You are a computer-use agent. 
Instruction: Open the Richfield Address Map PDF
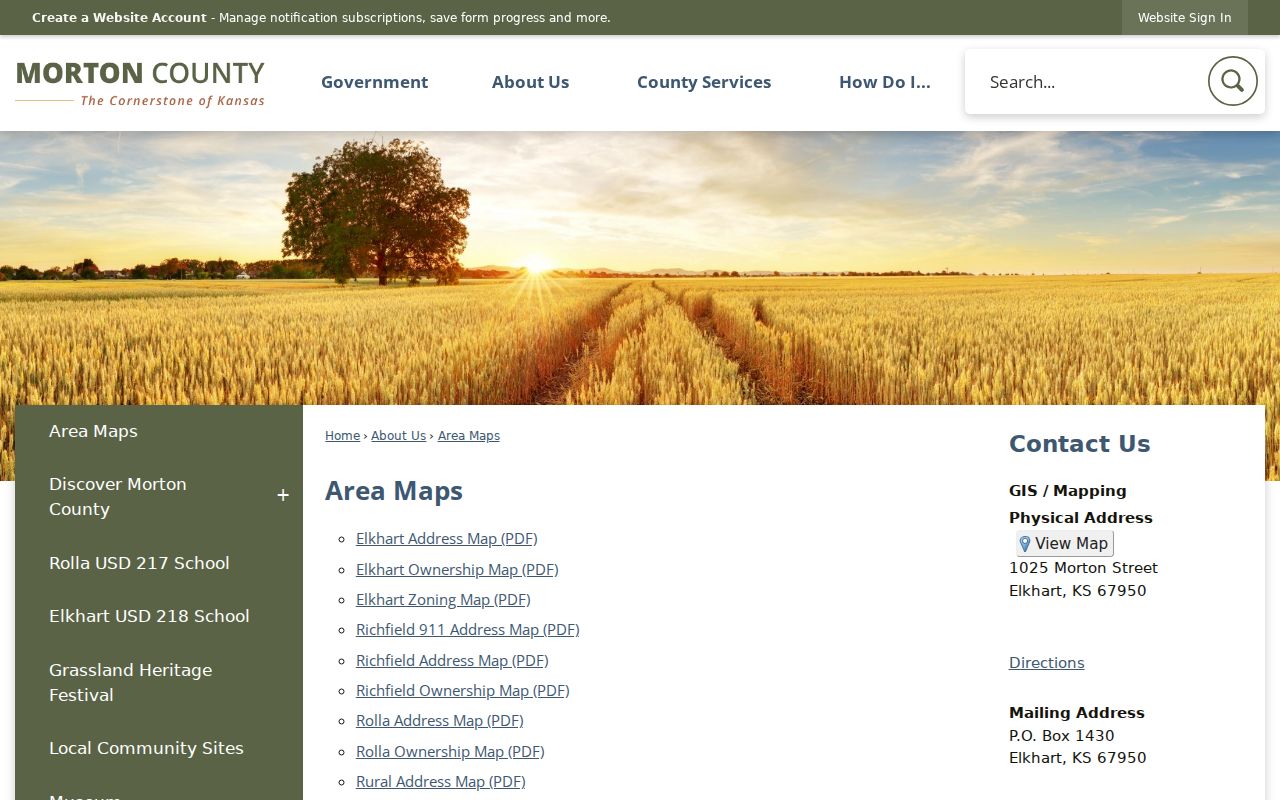pos(452,661)
